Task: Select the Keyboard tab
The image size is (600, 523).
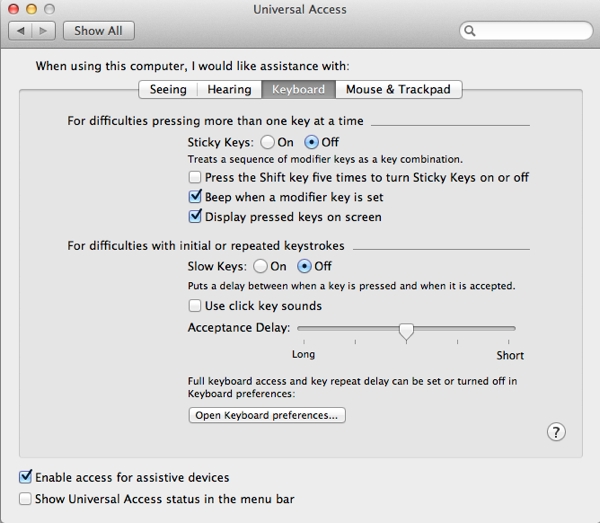Action: pos(298,90)
